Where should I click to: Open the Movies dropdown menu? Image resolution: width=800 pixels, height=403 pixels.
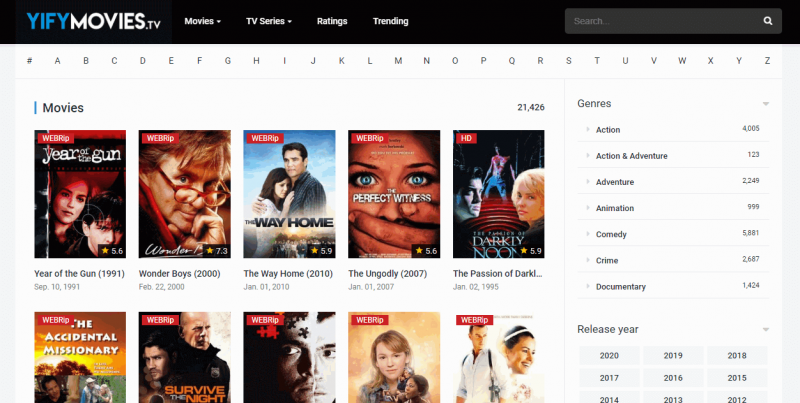[x=203, y=21]
